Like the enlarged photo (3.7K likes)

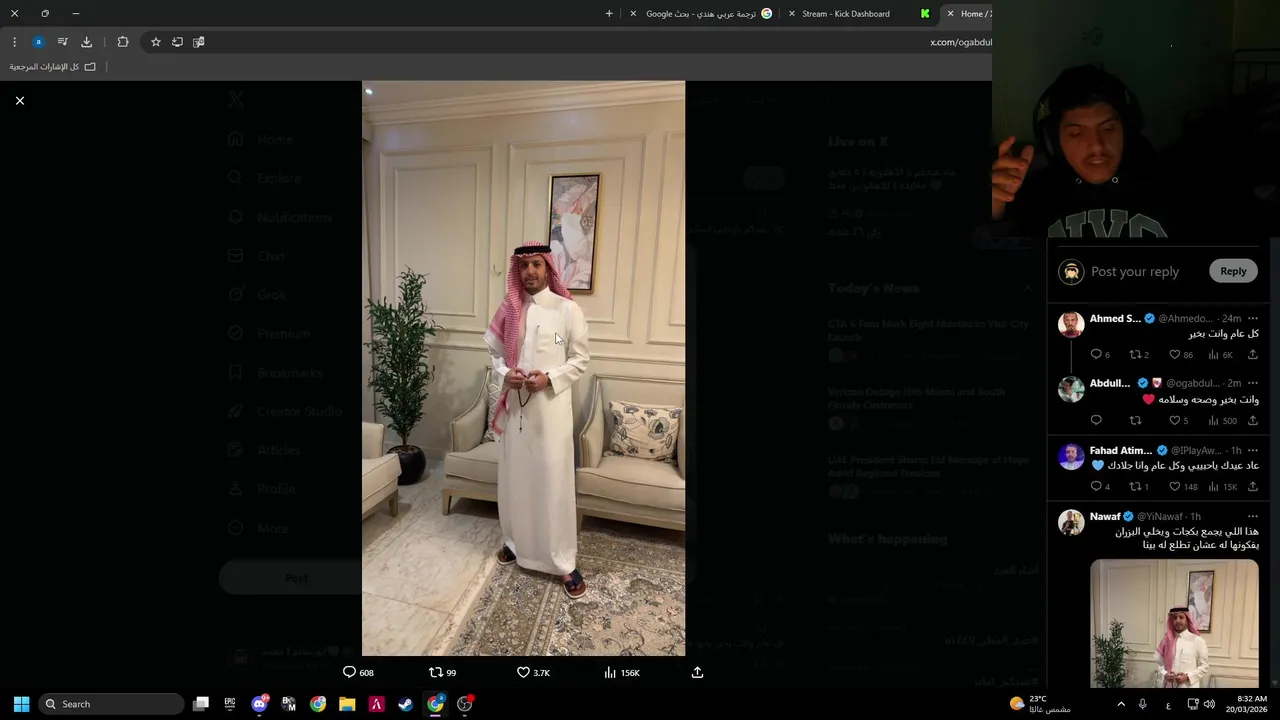click(x=533, y=673)
